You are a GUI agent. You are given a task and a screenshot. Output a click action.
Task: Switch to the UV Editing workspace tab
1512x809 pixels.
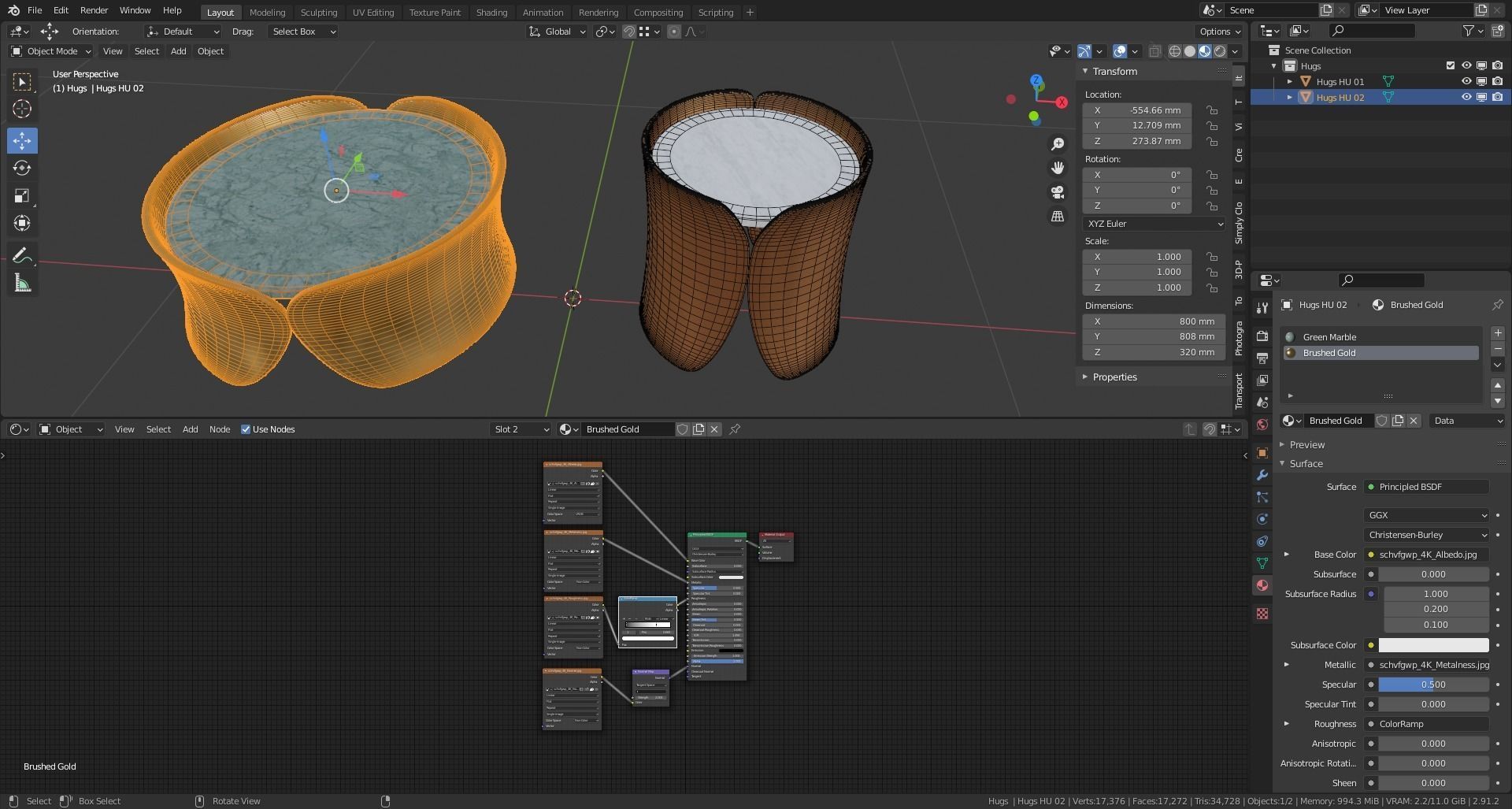[x=372, y=12]
